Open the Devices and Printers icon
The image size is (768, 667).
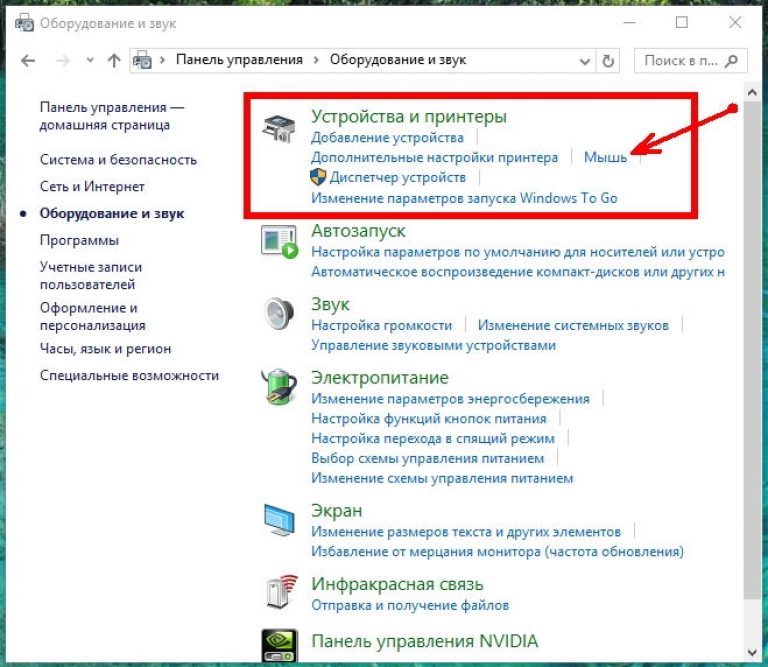[x=279, y=131]
